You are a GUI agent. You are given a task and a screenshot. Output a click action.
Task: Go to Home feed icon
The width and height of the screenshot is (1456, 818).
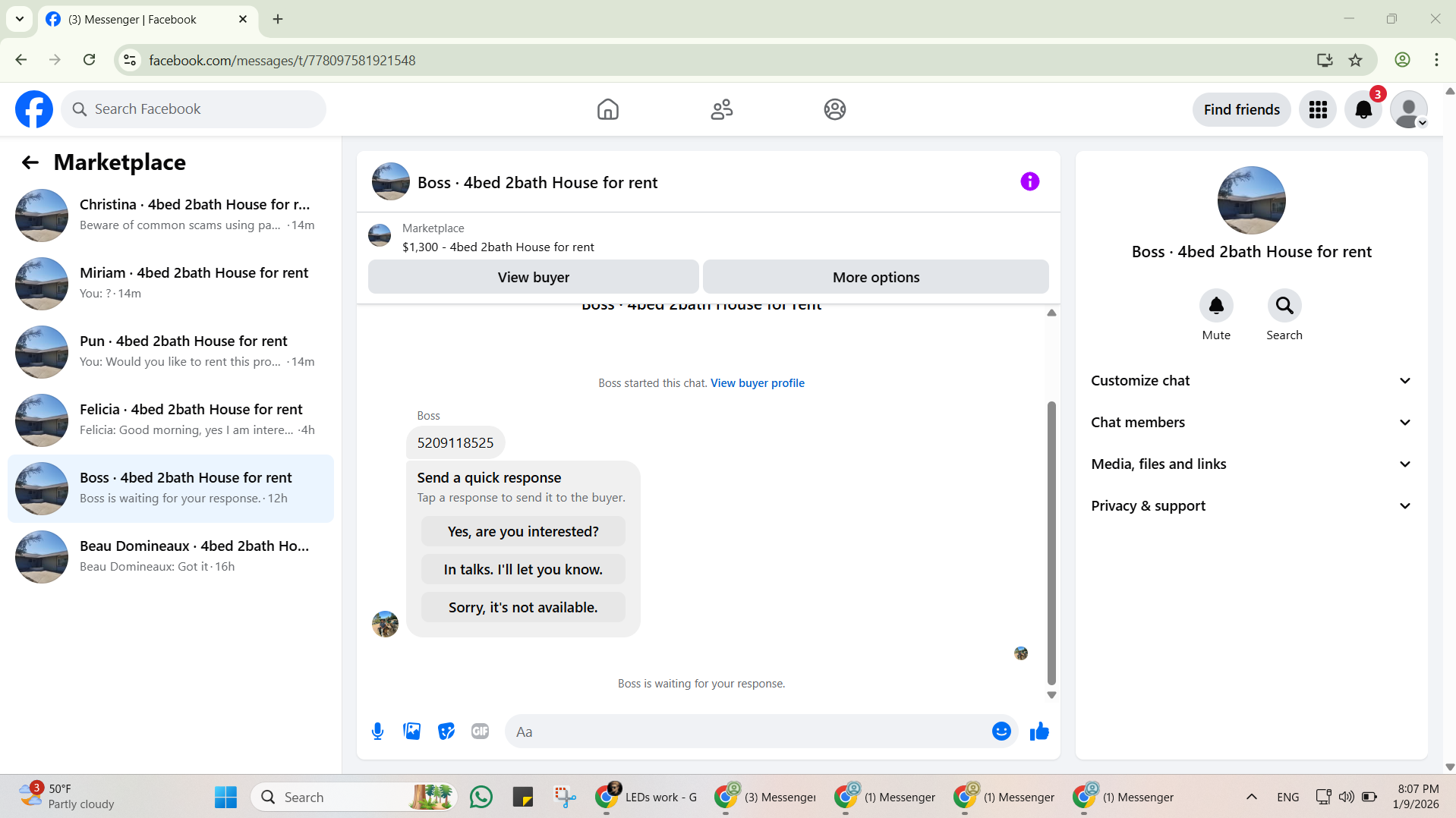[607, 109]
